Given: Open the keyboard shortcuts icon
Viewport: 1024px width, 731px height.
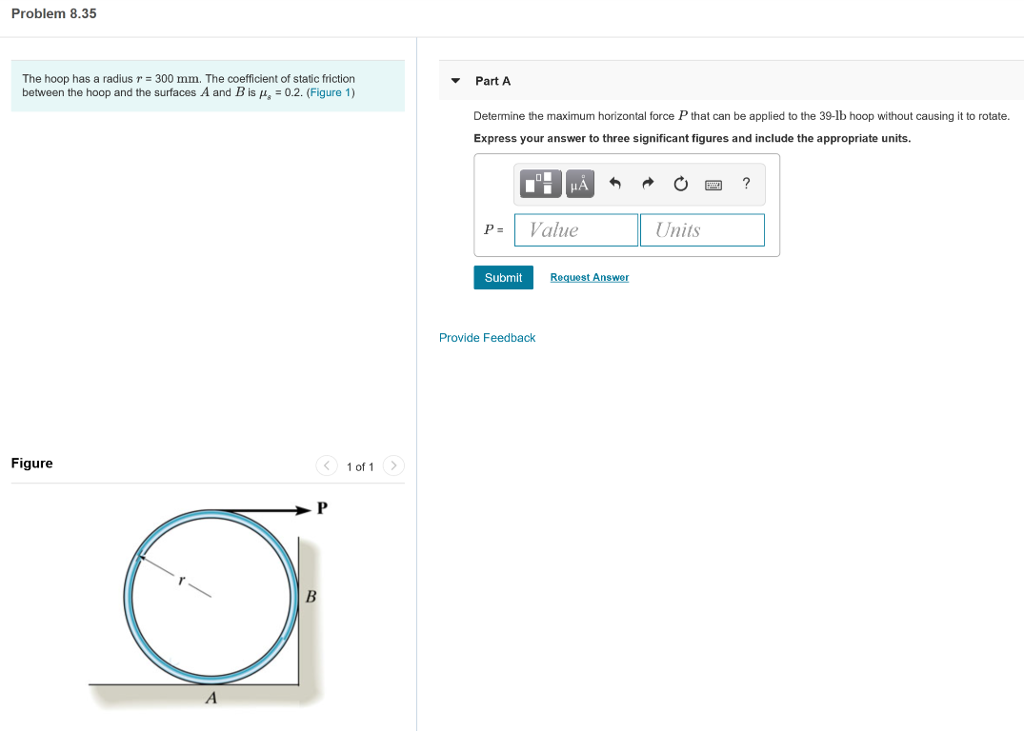Looking at the screenshot, I should point(713,184).
